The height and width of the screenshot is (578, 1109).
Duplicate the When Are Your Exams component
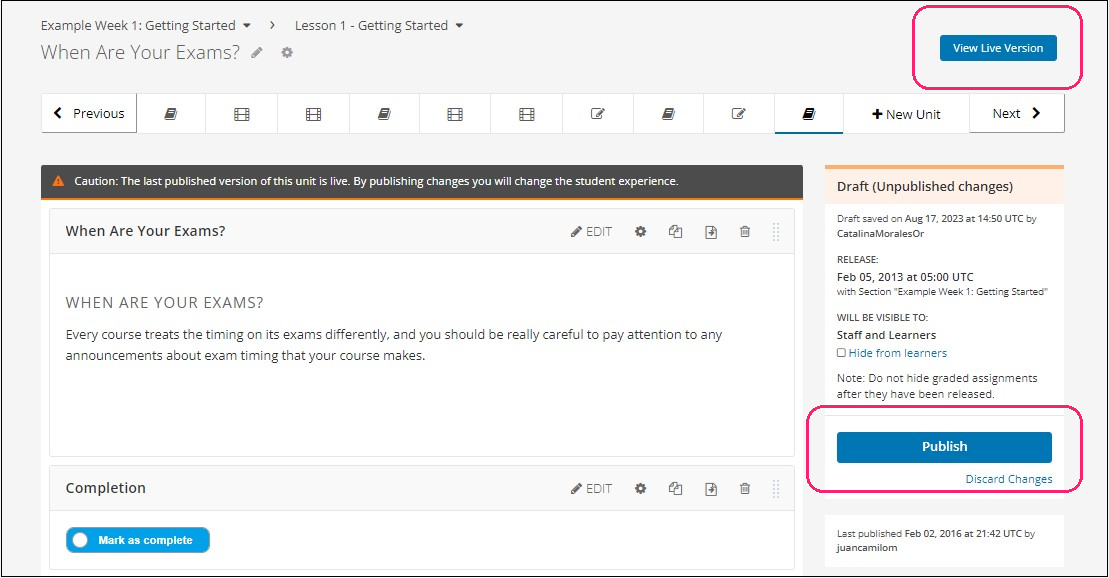pyautogui.click(x=676, y=232)
